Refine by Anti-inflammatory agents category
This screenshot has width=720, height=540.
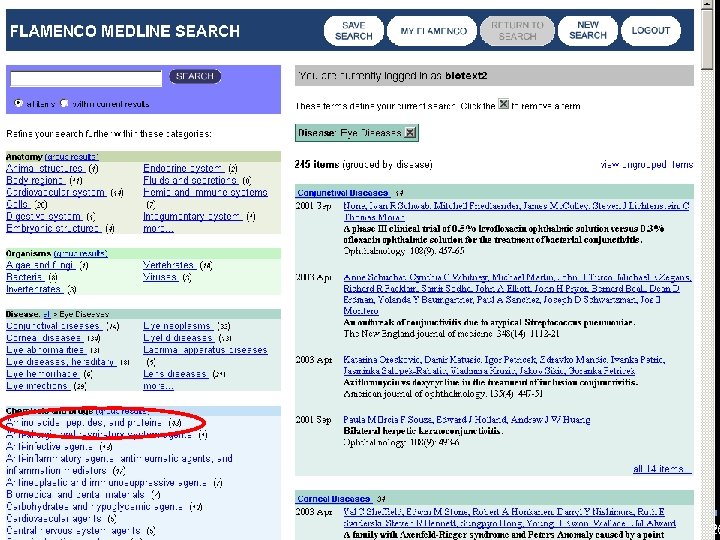pyautogui.click(x=119, y=464)
